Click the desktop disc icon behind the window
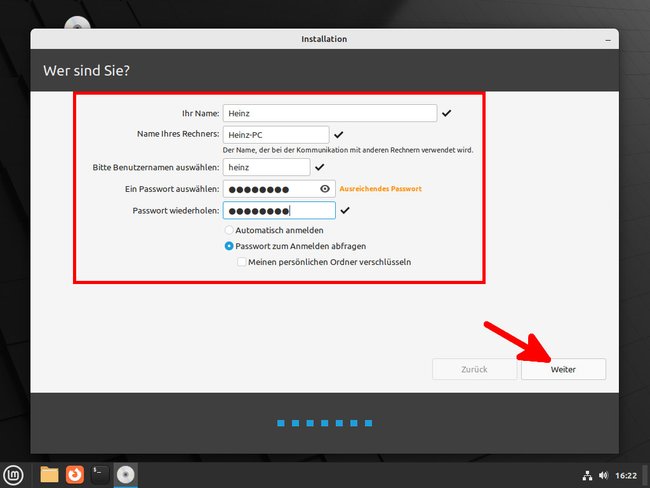Screen dimensions: 650x488 (x=77, y=23)
